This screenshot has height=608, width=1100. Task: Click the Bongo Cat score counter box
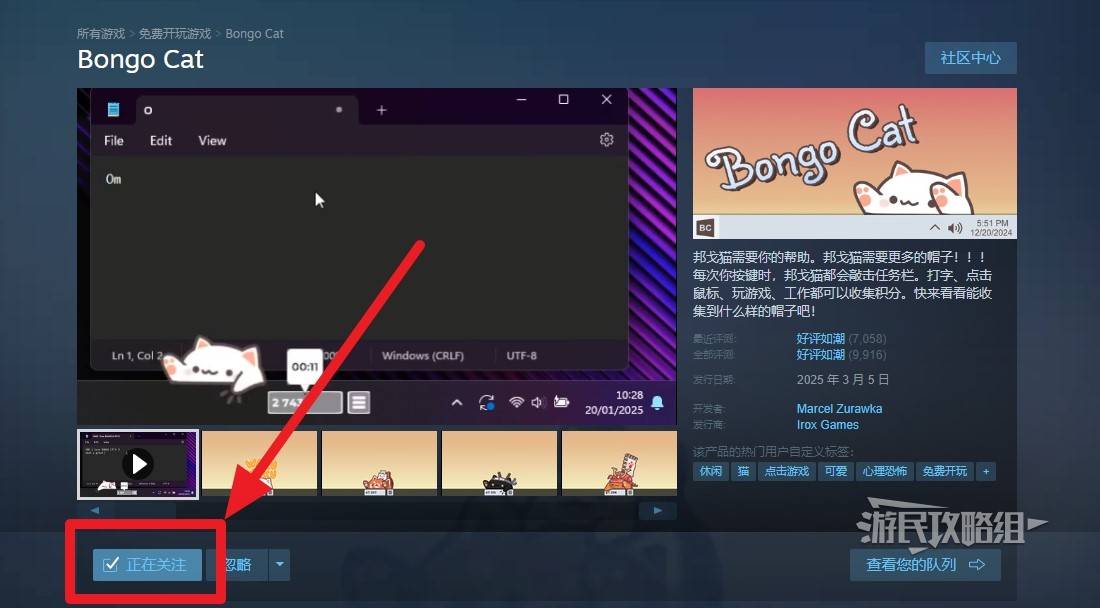(x=305, y=403)
